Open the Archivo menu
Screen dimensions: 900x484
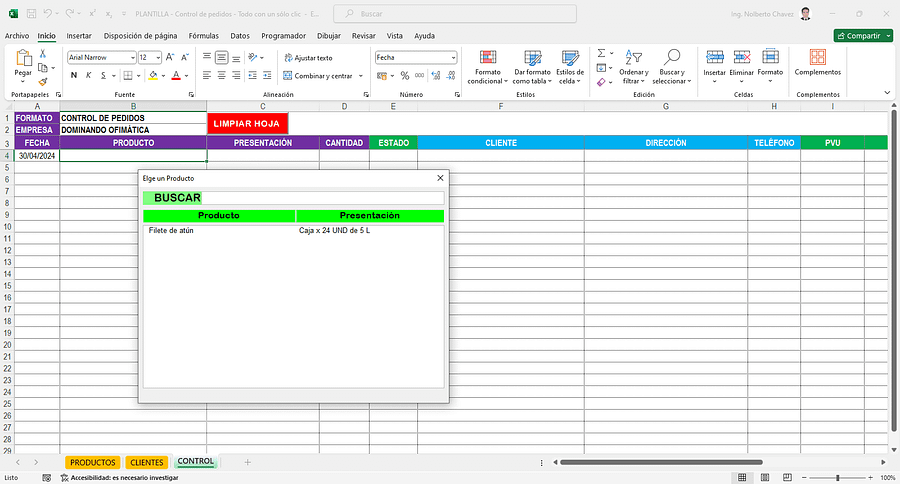[17, 36]
